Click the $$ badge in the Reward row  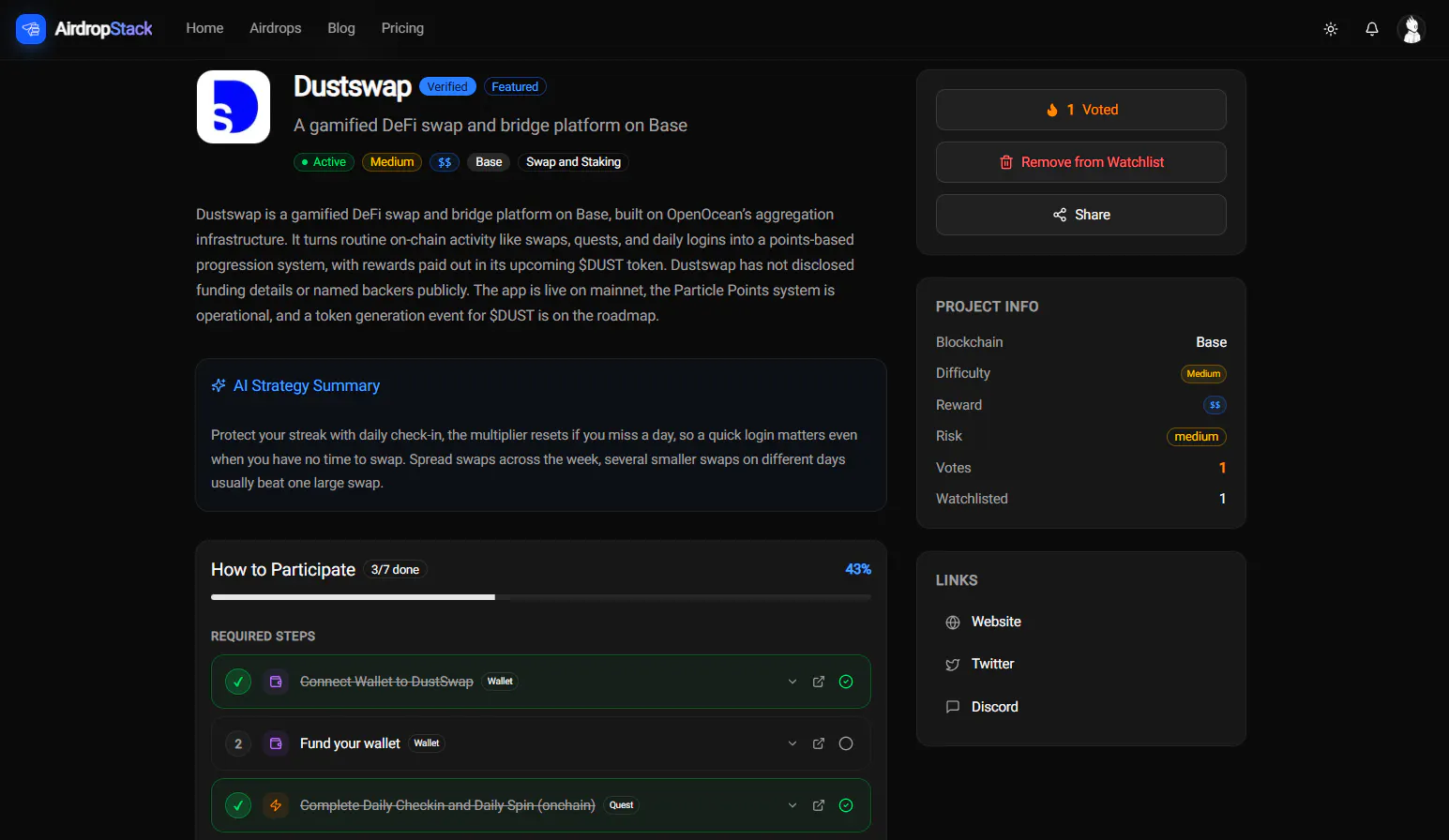point(1215,405)
